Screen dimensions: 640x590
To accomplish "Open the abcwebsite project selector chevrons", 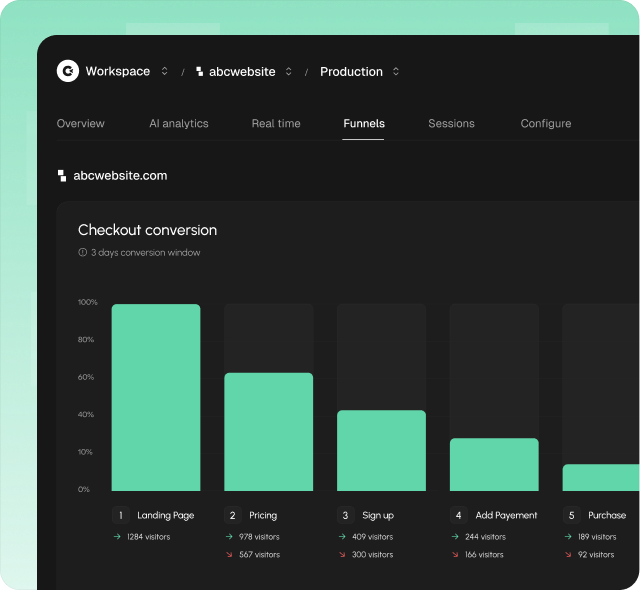I will pyautogui.click(x=289, y=71).
